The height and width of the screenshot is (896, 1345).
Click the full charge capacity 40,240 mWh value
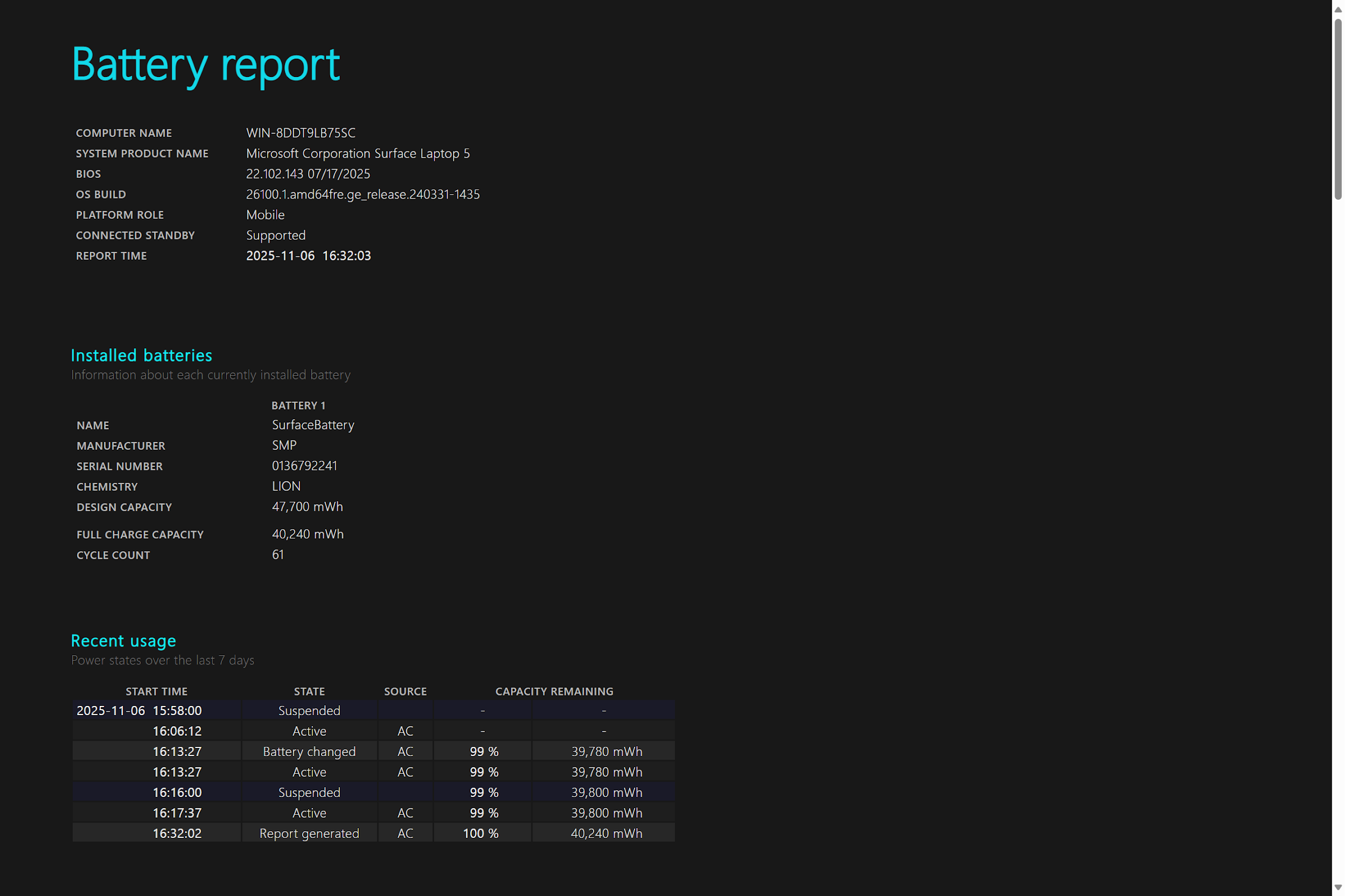point(308,534)
